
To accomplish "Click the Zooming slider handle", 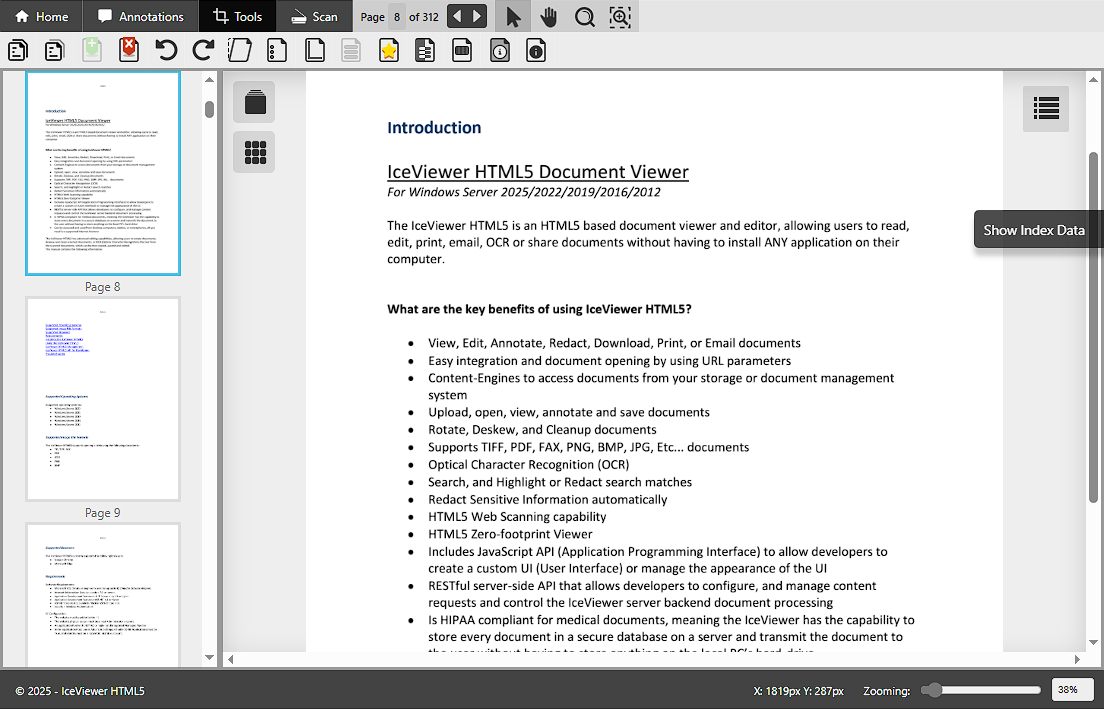I will pyautogui.click(x=932, y=690).
